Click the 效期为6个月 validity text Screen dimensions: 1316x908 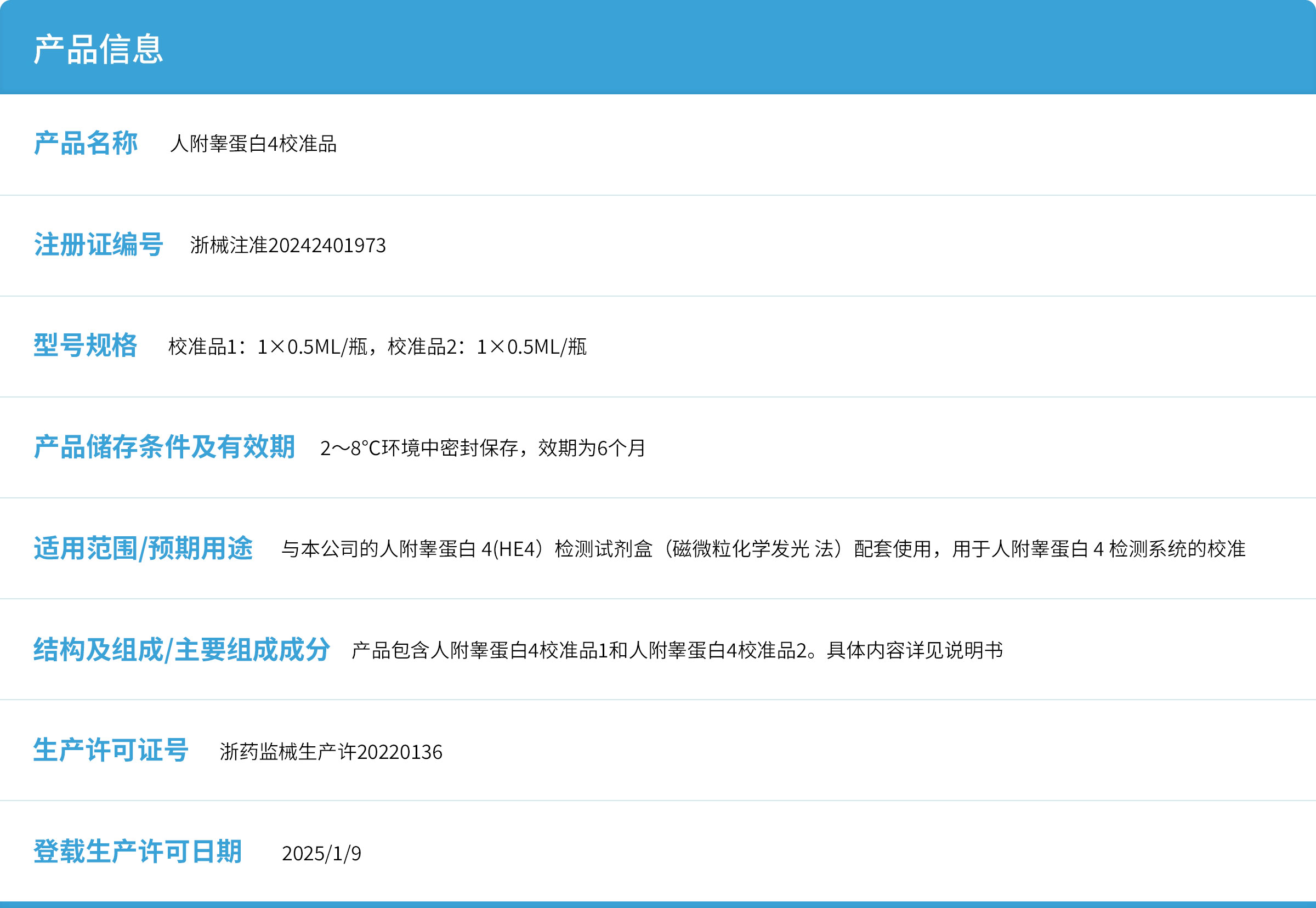coord(592,449)
